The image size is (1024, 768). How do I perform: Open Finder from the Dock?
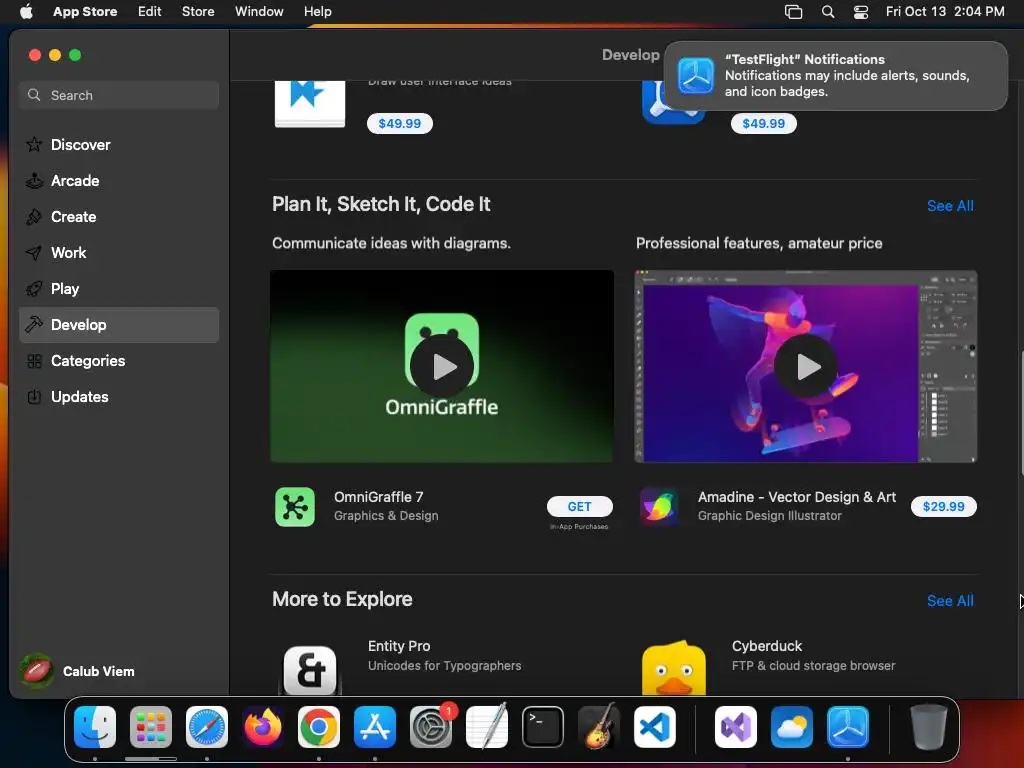click(95, 727)
